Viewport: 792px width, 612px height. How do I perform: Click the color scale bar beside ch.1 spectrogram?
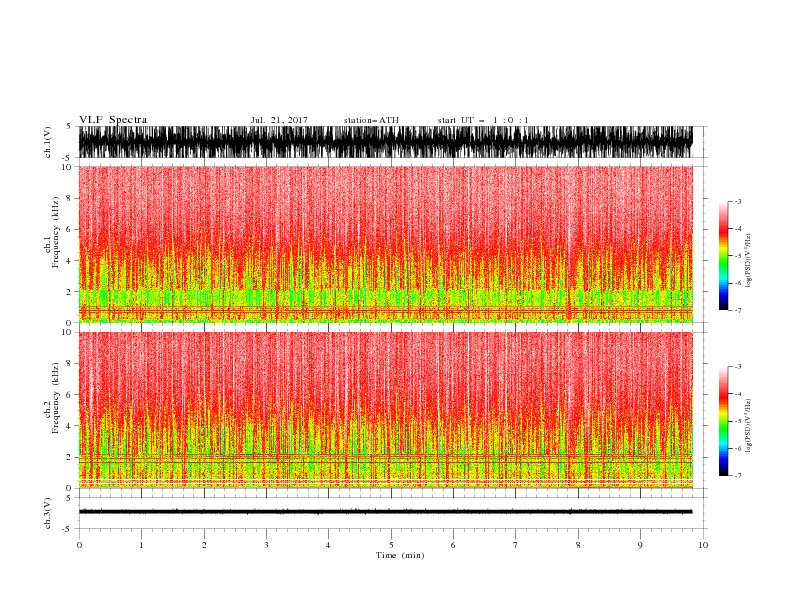723,255
